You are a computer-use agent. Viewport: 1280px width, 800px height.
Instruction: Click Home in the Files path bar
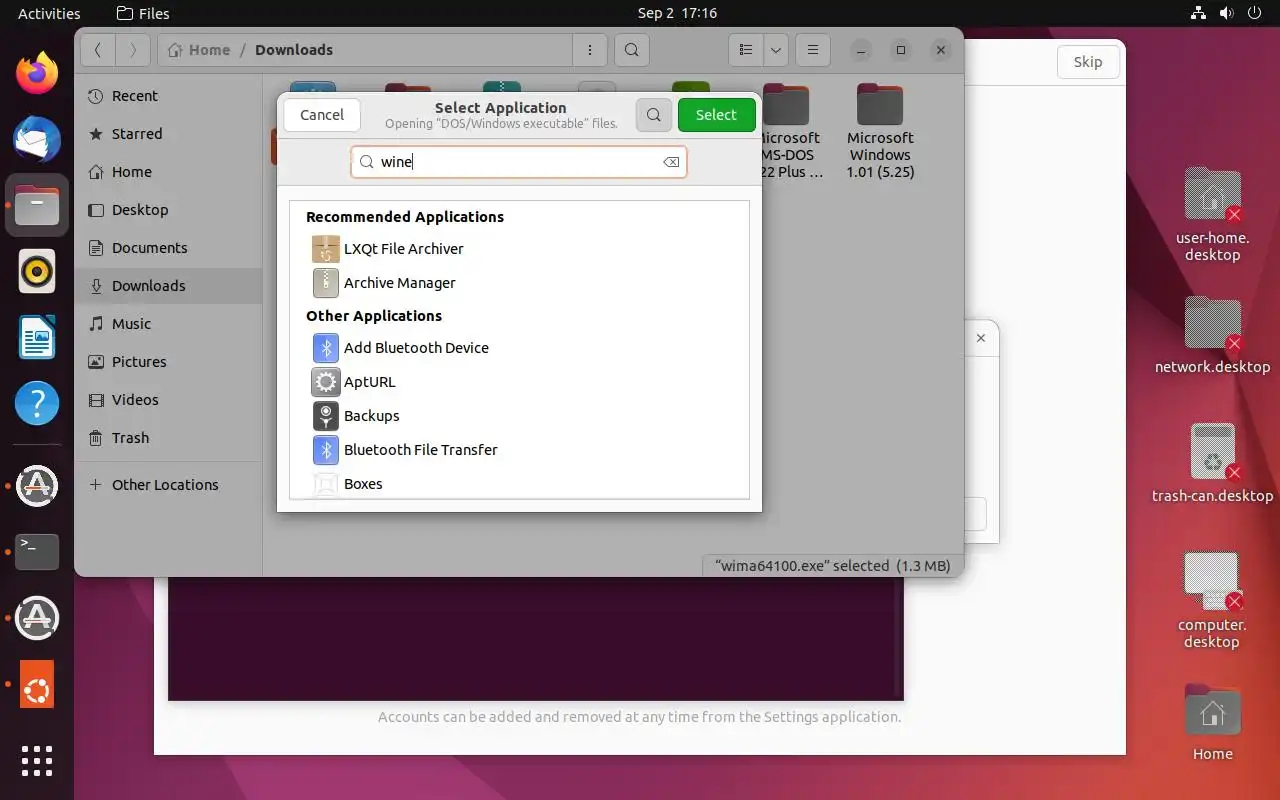tap(200, 50)
